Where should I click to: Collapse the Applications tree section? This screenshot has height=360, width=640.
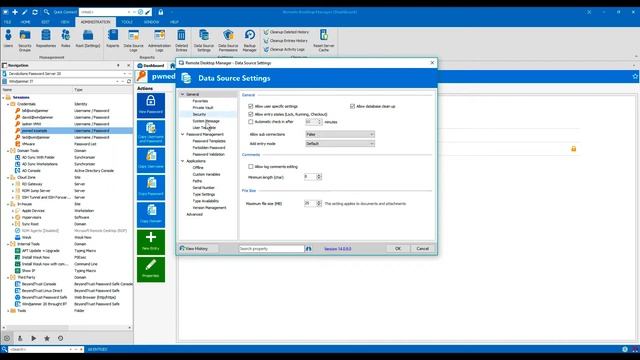(x=182, y=161)
